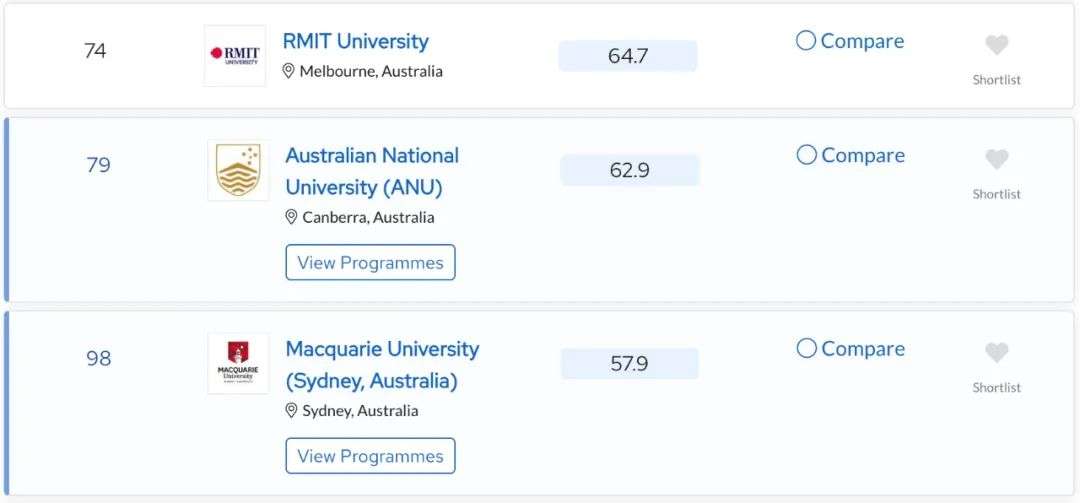
Task: Click location pin beside Melbourne, Australia
Action: 289,71
